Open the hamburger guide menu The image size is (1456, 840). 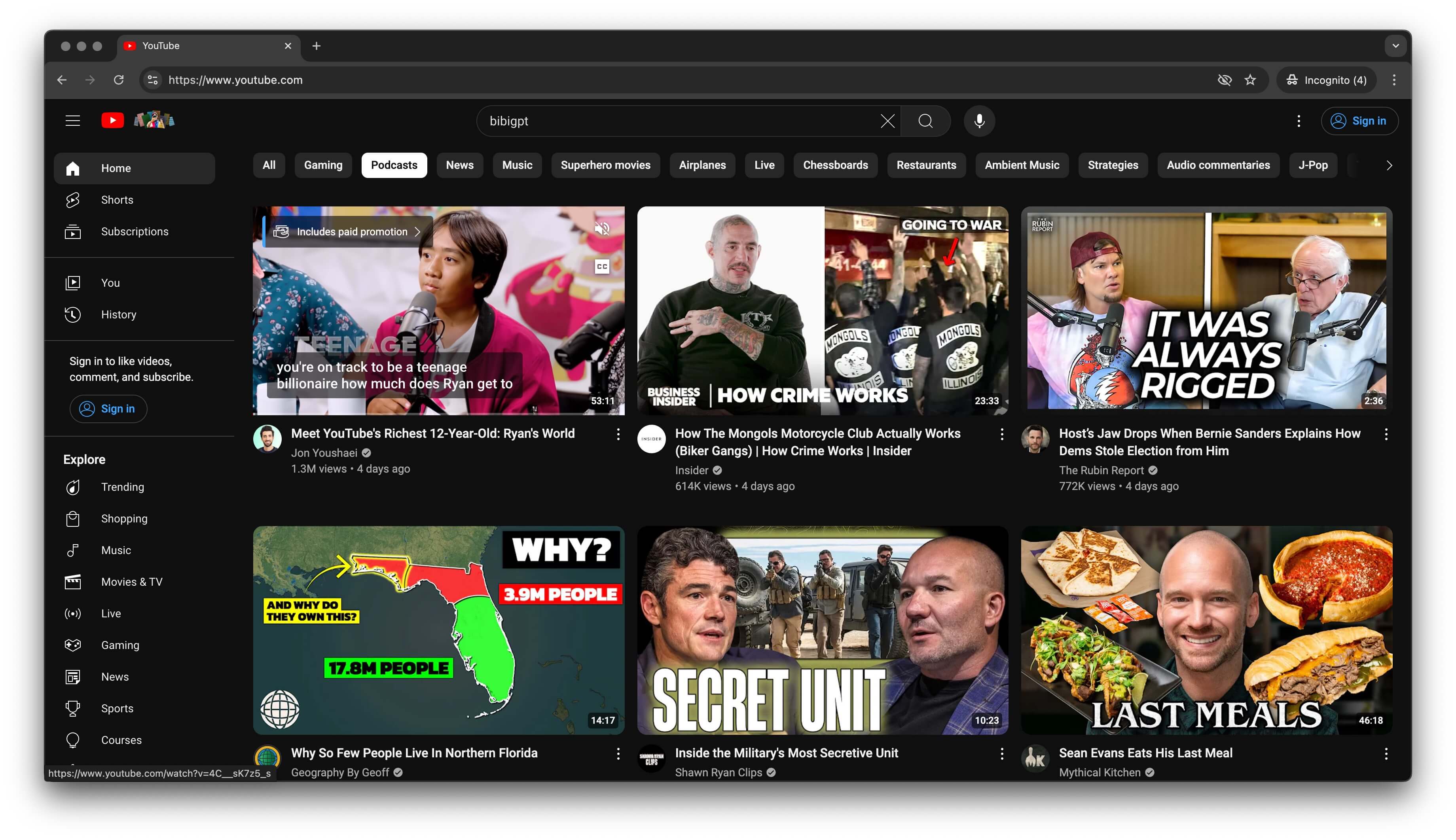(73, 121)
